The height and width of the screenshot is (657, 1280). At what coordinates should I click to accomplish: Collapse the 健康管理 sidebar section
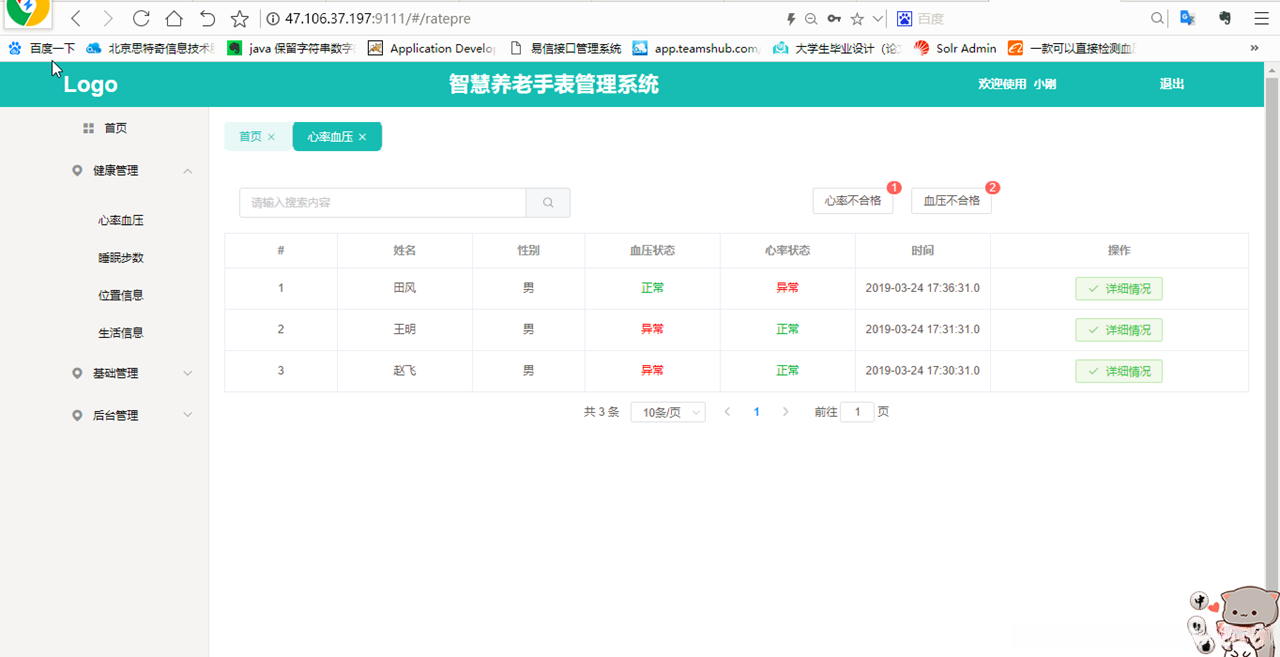click(188, 170)
